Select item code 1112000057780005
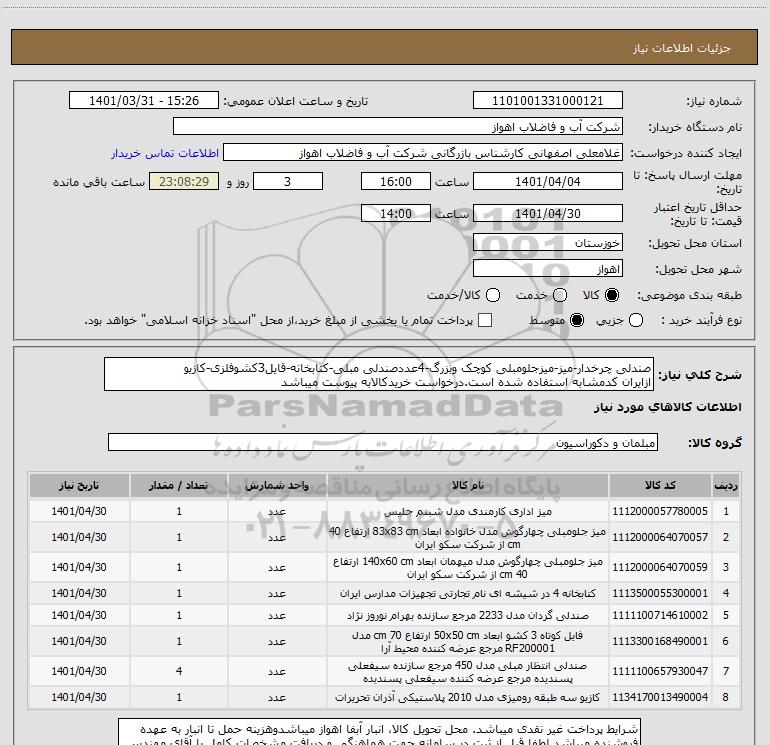This screenshot has height=745, width=770. 660,511
